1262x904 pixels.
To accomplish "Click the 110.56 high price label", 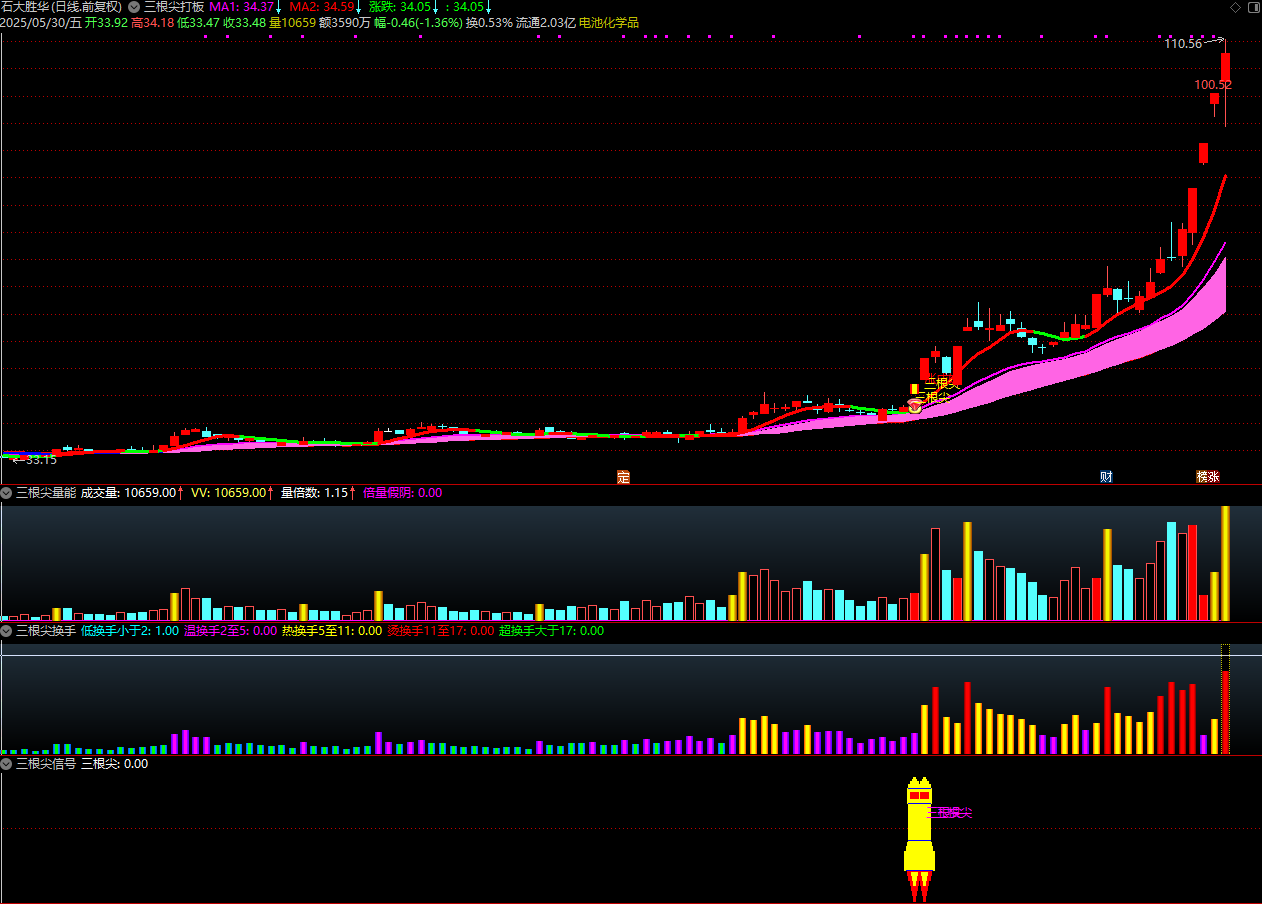I will coord(1183,44).
